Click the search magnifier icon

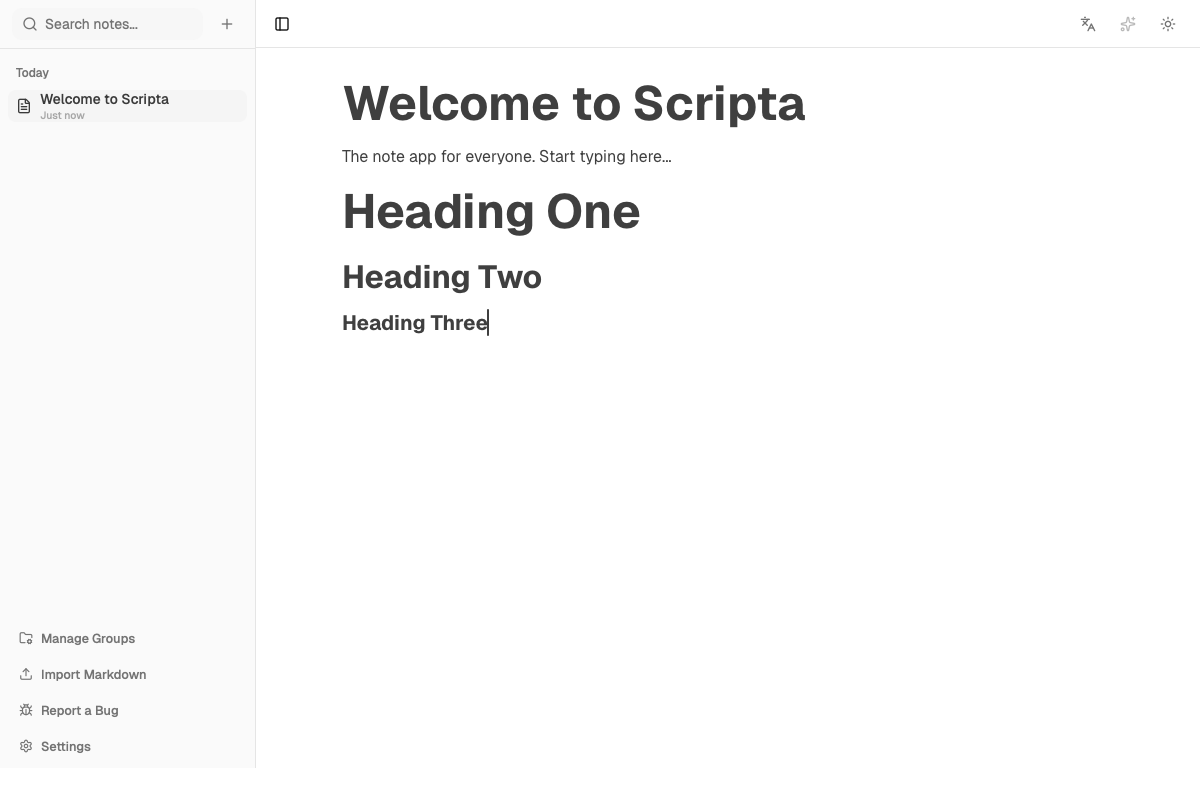pos(30,23)
